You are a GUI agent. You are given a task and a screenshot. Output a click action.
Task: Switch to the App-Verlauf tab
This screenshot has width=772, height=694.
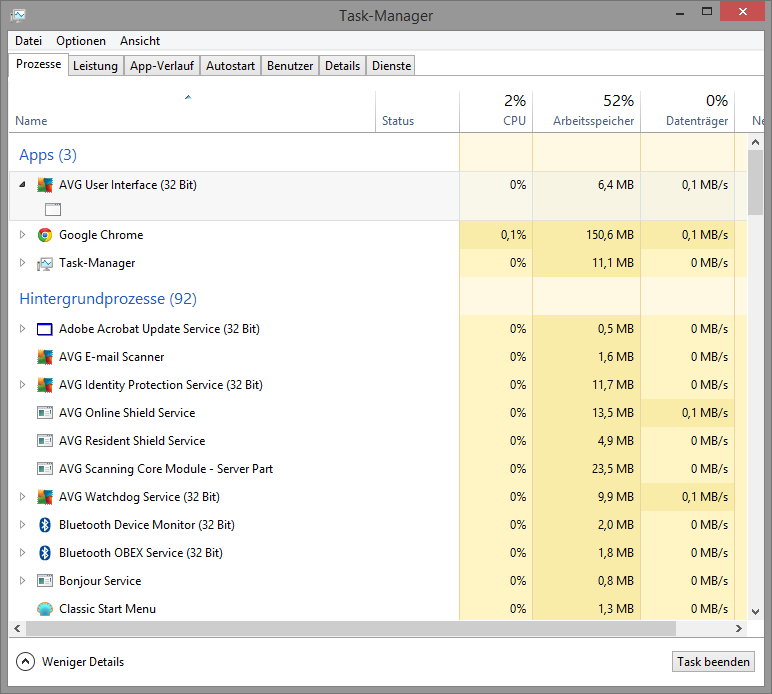coord(162,66)
